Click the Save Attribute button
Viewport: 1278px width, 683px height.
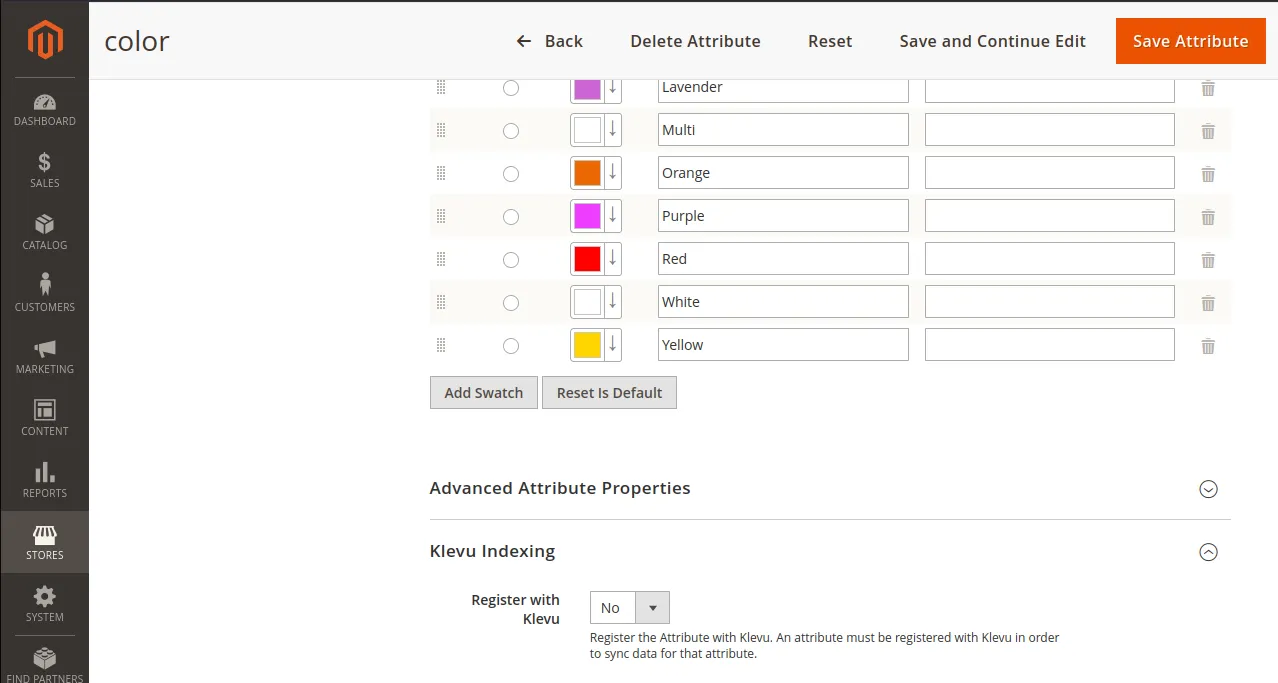pos(1190,41)
